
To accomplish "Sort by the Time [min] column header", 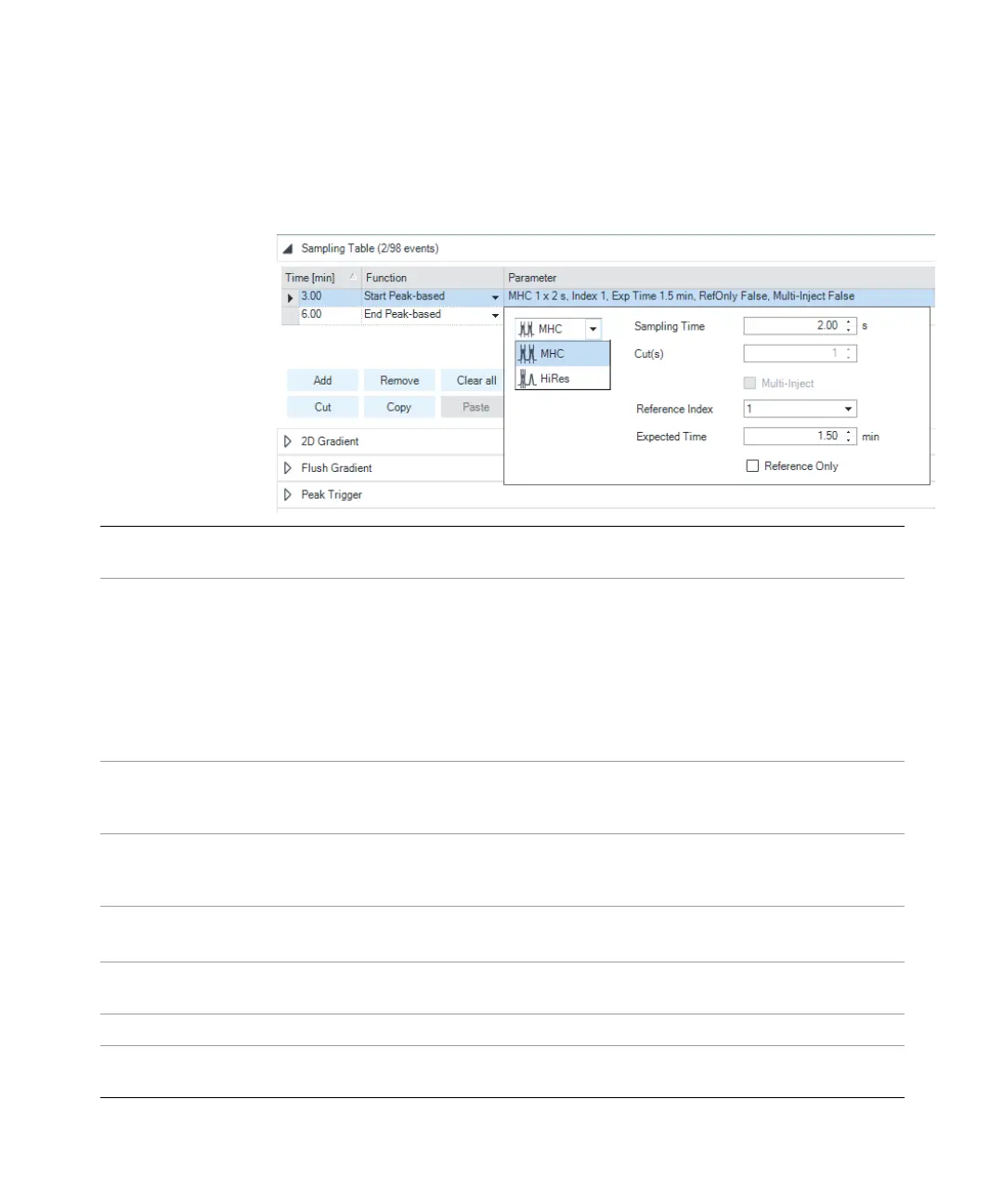I will [321, 278].
